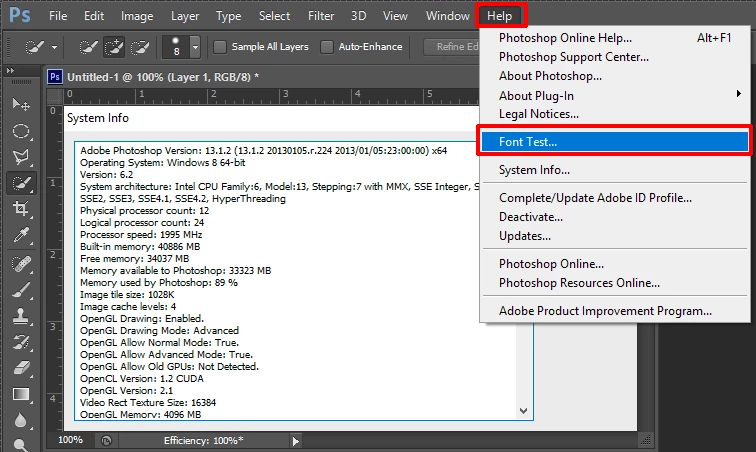
Task: Open status bar info flyout arrow
Action: [296, 441]
